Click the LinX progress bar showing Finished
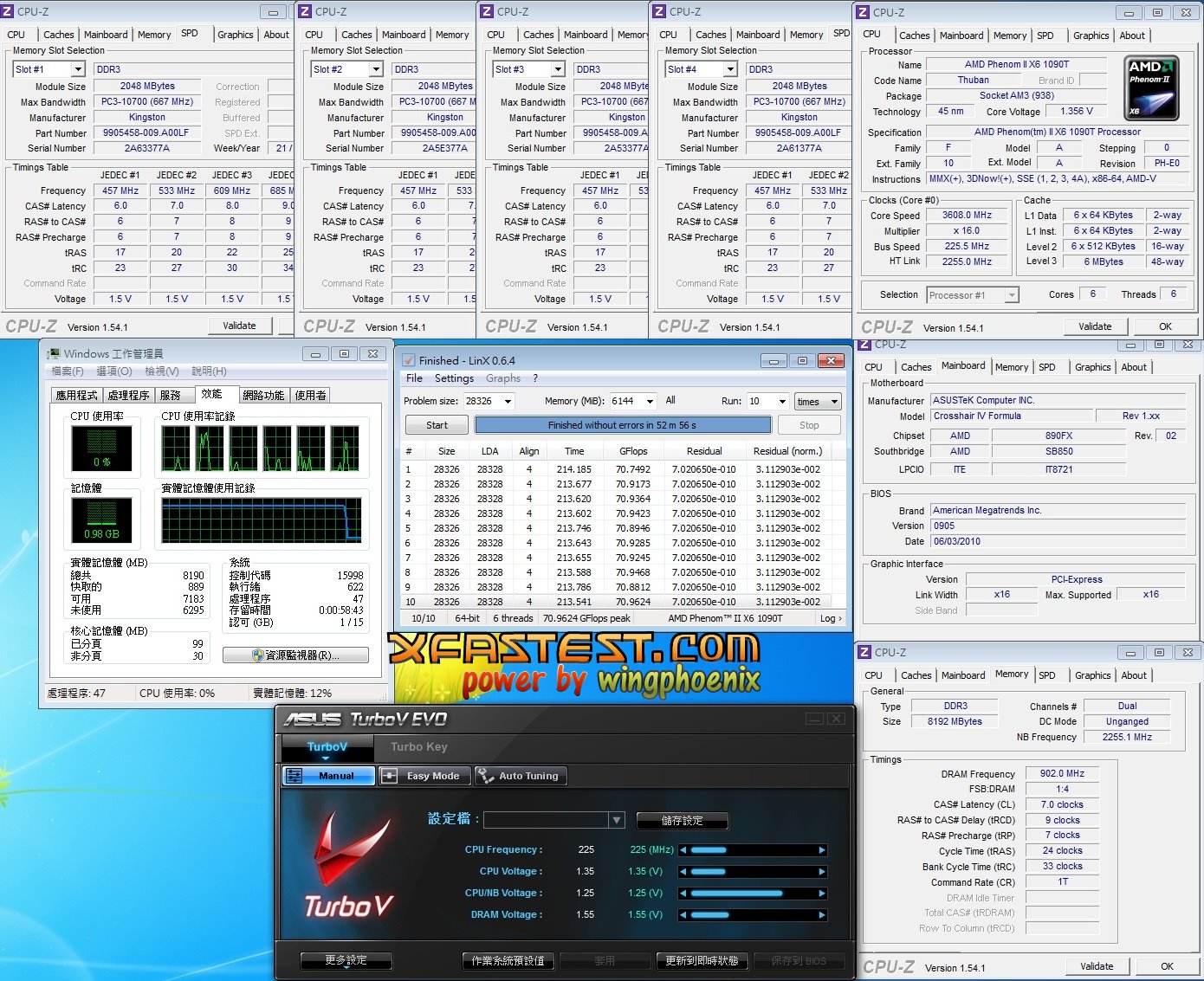The image size is (1204, 981). point(622,425)
